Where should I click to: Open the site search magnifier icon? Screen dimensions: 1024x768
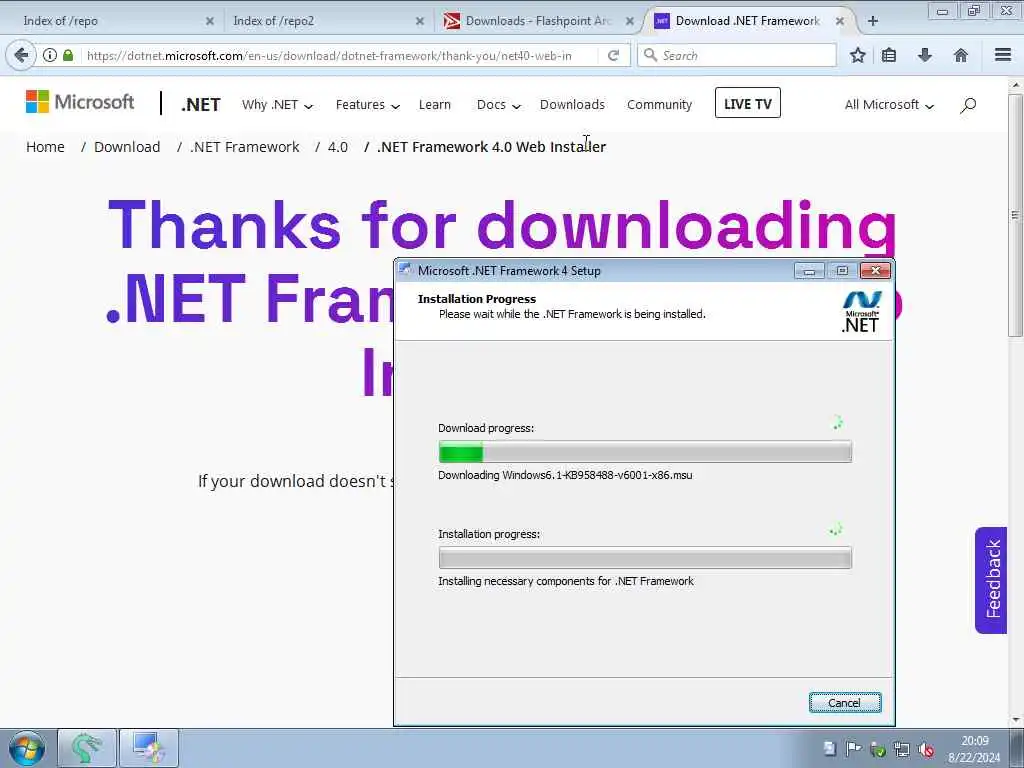click(968, 104)
